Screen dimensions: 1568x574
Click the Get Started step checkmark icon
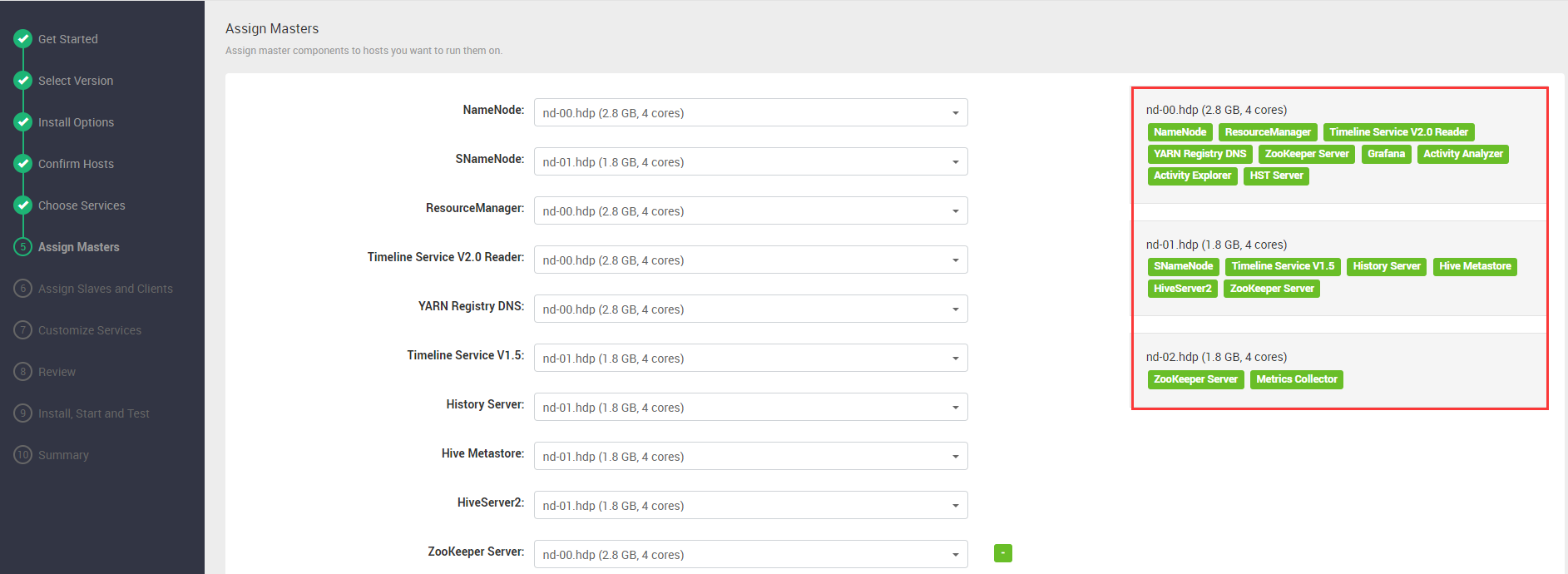click(23, 38)
